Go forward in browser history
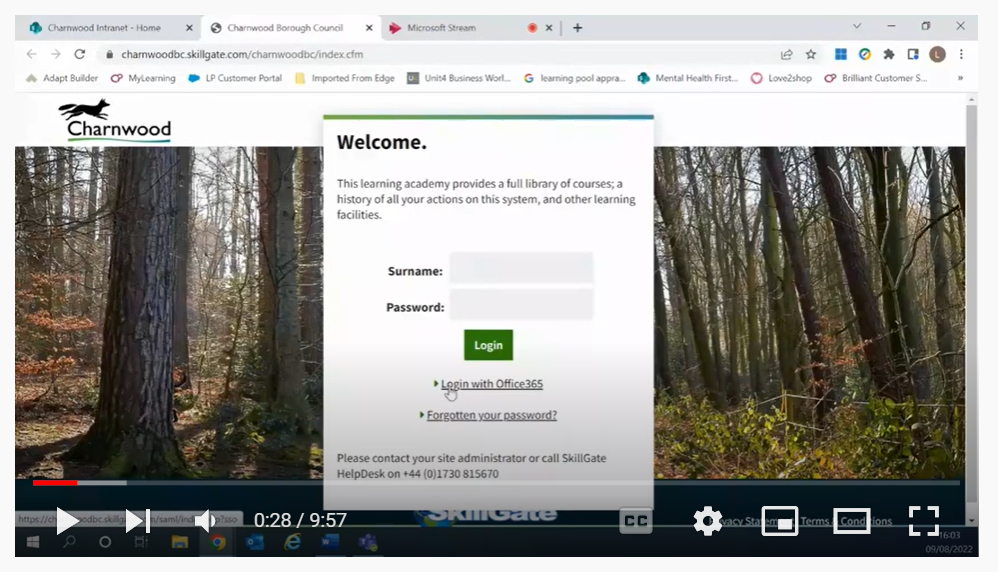Screen dimensions: 998x572 pyautogui.click(x=55, y=54)
